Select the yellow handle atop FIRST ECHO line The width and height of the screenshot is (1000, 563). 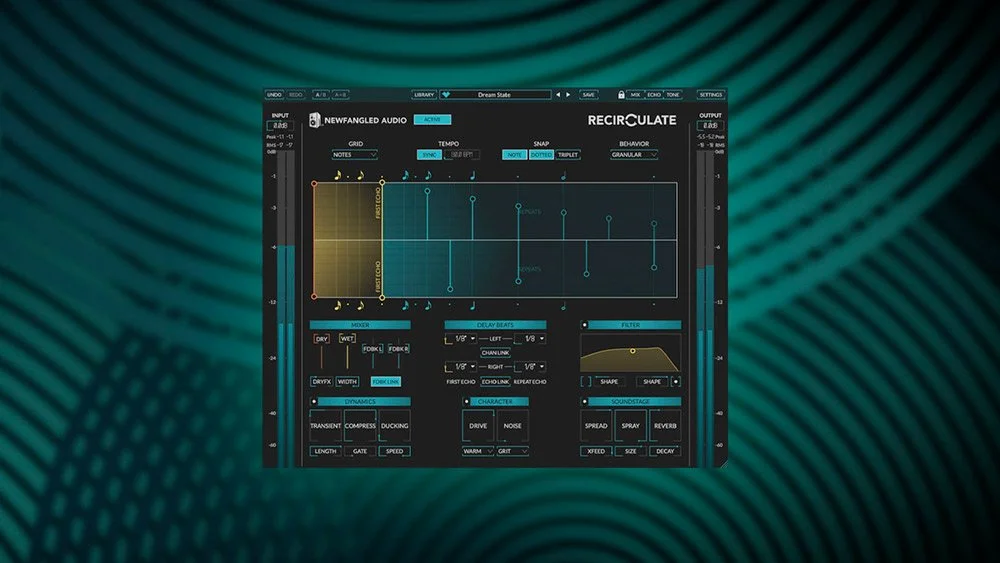click(382, 183)
